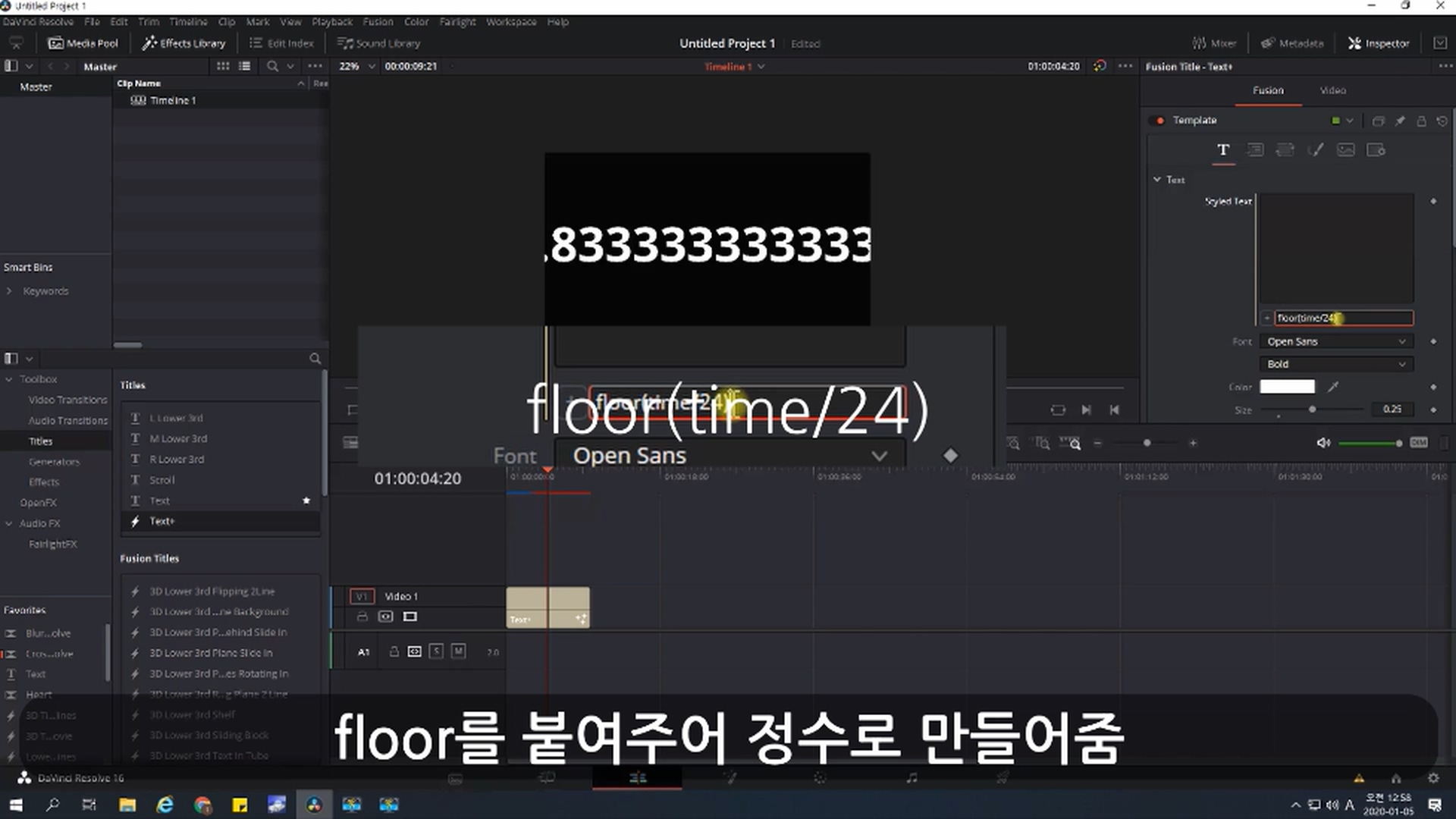The image size is (1456, 819).
Task: Open the Bold font style dropdown
Action: pos(1336,364)
